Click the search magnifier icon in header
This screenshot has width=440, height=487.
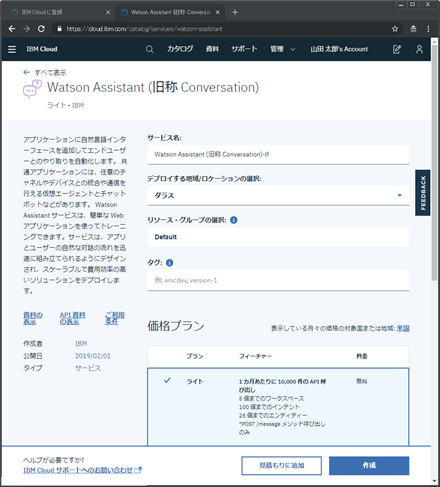tap(150, 49)
